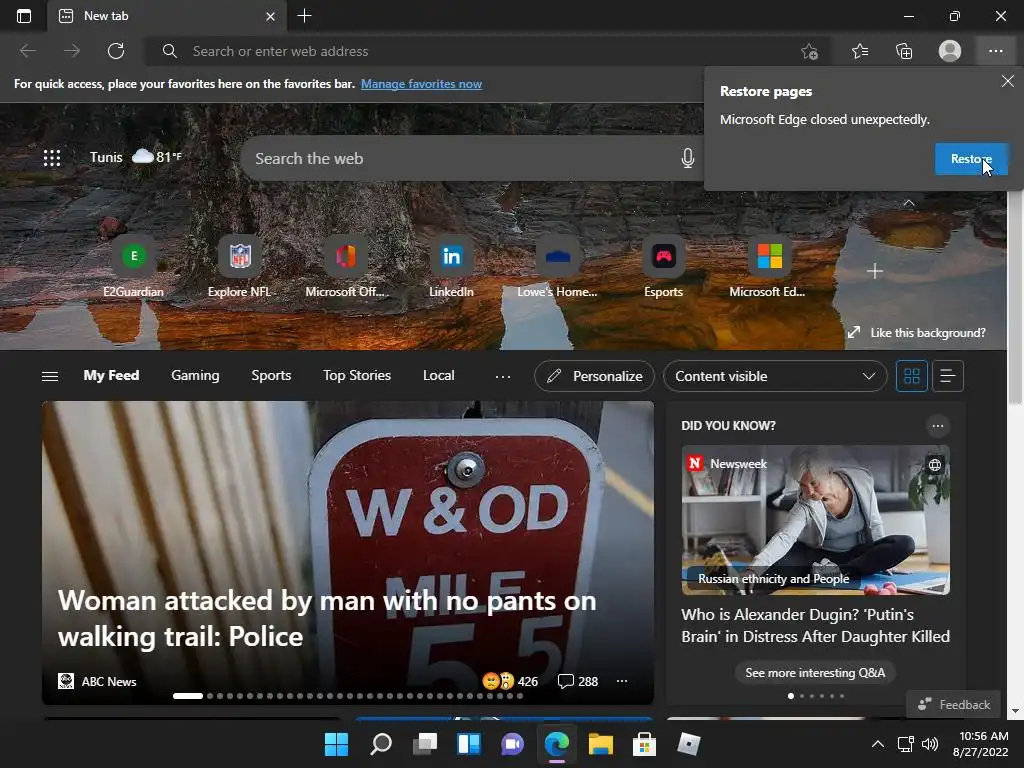This screenshot has width=1024, height=768.
Task: Open the Favorites list icon
Action: click(860, 51)
